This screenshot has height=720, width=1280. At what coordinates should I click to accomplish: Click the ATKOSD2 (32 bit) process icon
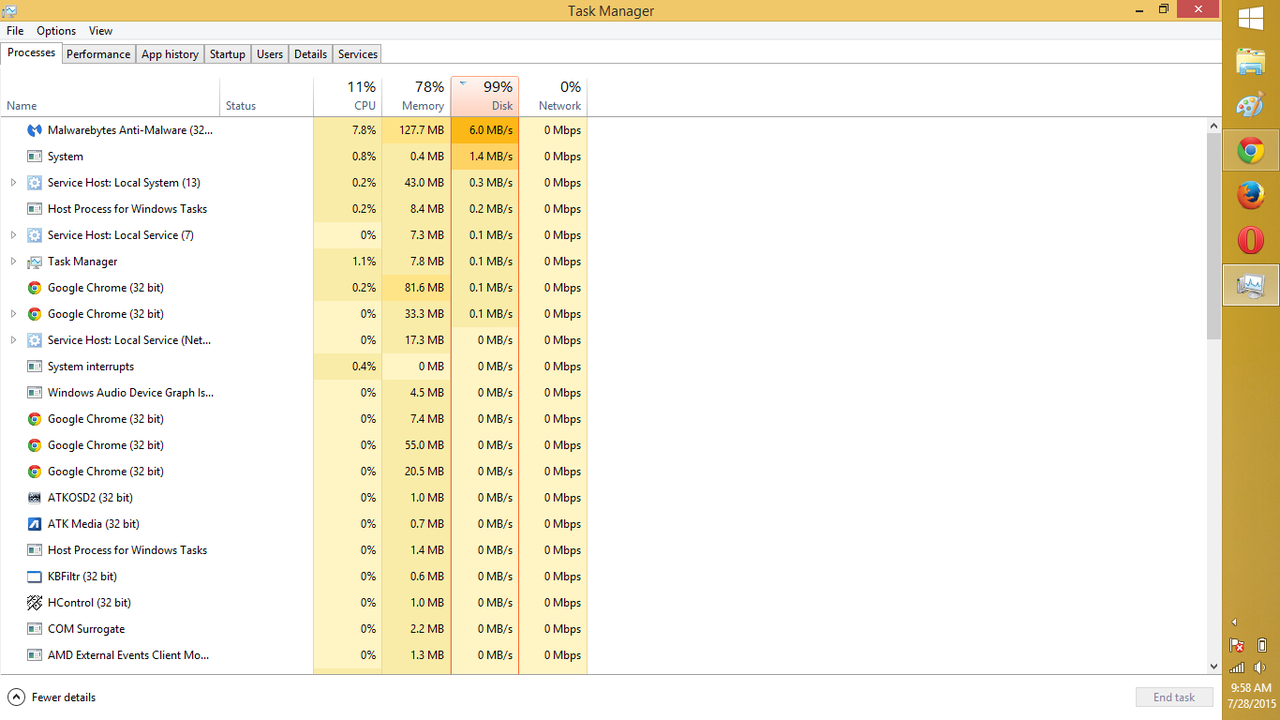[x=35, y=497]
